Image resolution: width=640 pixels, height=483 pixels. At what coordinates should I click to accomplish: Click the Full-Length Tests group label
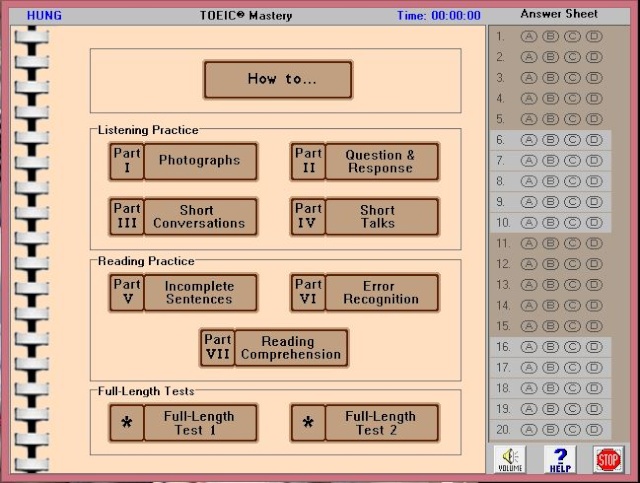[146, 391]
